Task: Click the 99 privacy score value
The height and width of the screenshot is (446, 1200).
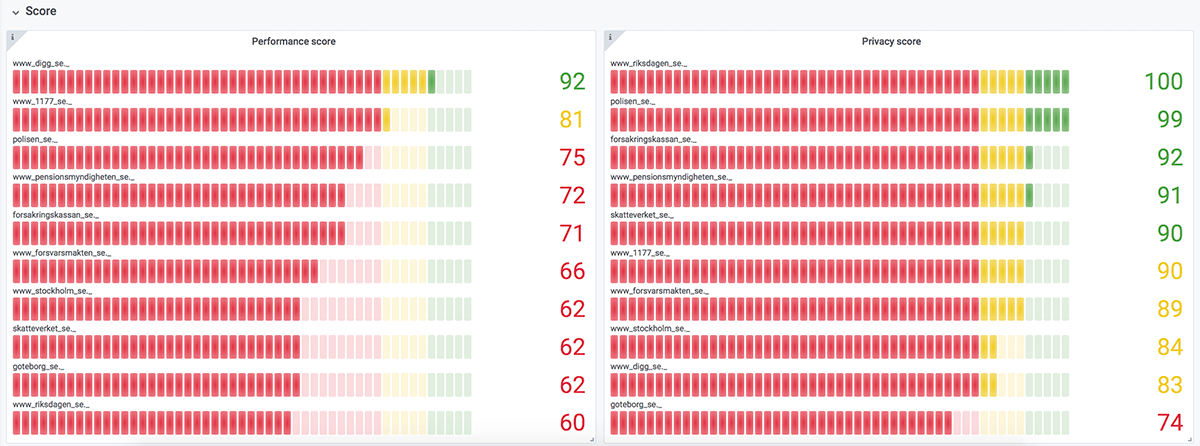Action: click(x=1170, y=120)
